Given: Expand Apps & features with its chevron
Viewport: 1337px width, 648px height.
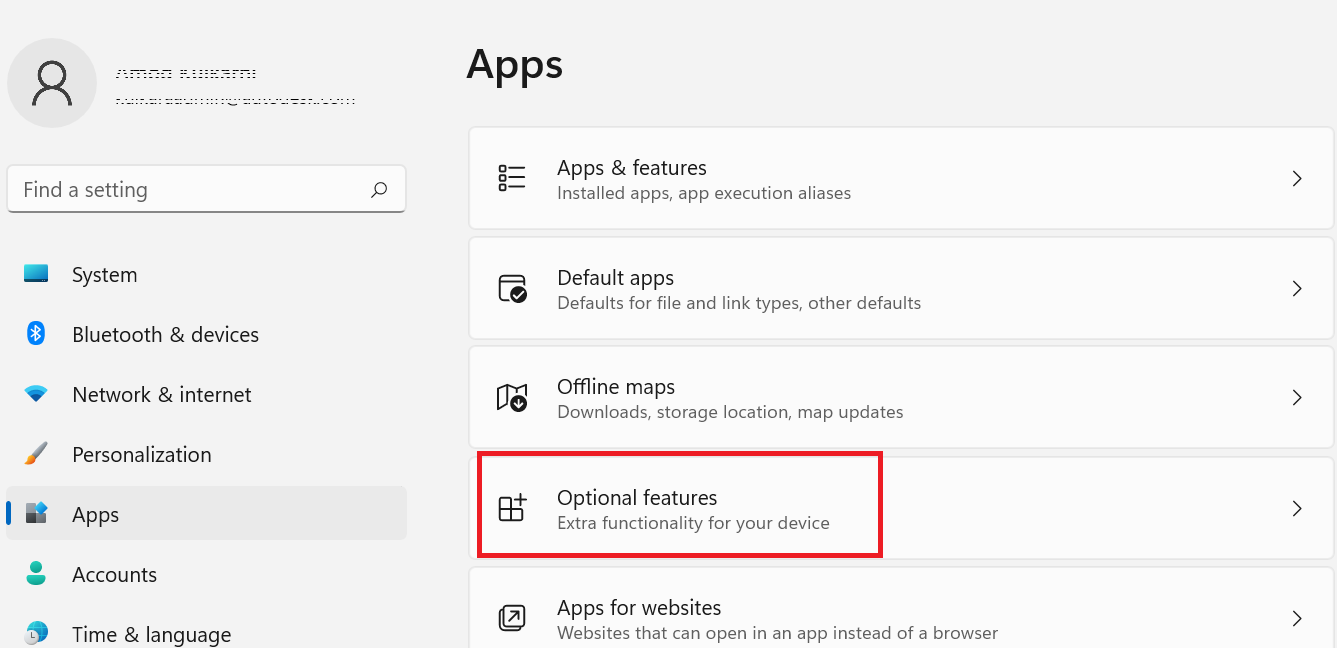Looking at the screenshot, I should coord(1297,179).
